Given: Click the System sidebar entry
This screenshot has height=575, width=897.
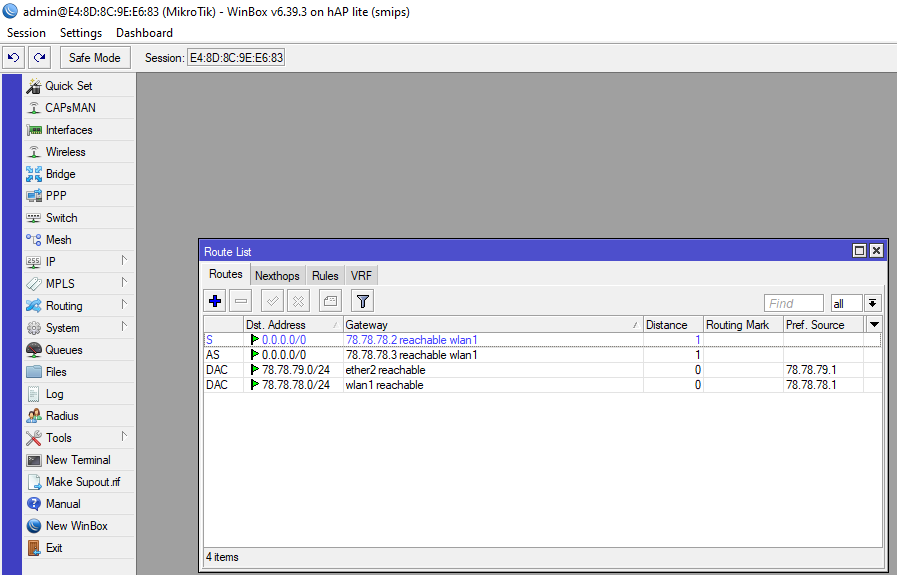Looking at the screenshot, I should coord(79,328).
